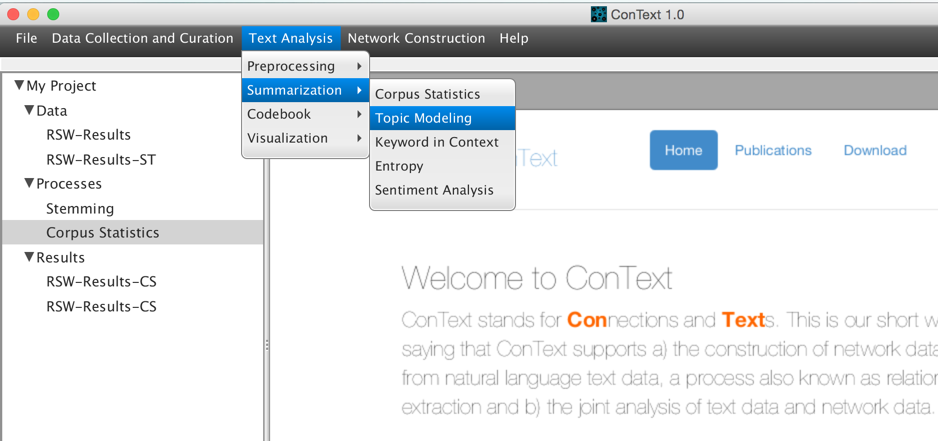The width and height of the screenshot is (938, 441).
Task: Click the ConText app icon in title bar
Action: [598, 14]
